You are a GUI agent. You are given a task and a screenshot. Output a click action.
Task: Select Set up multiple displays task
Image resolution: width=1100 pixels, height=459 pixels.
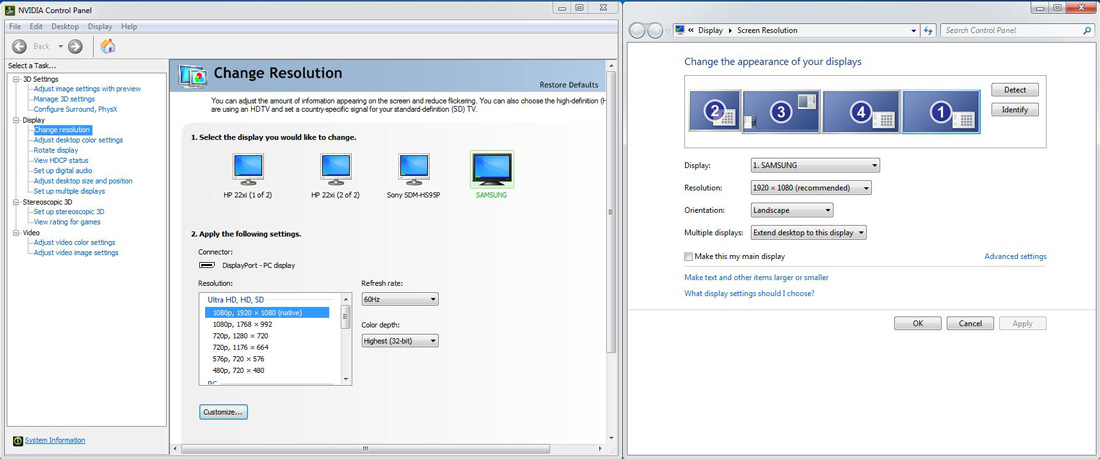[x=69, y=191]
